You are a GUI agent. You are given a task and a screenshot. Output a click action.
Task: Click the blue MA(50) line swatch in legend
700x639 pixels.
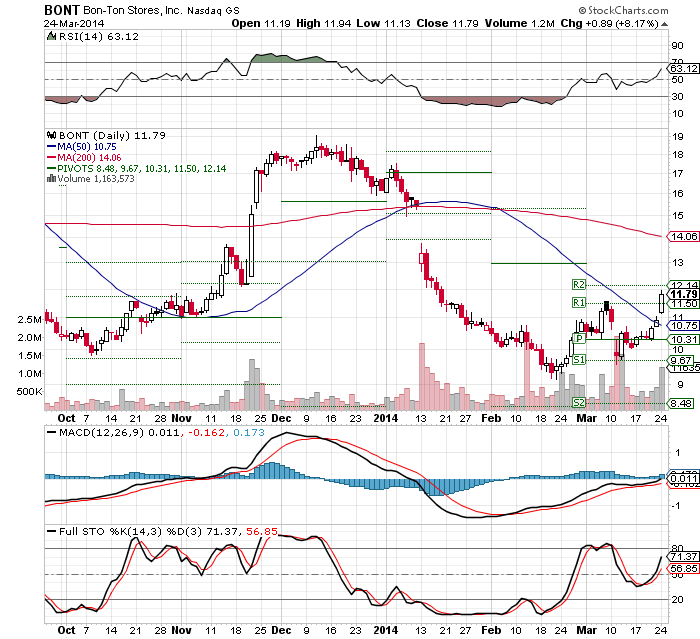tap(51, 146)
